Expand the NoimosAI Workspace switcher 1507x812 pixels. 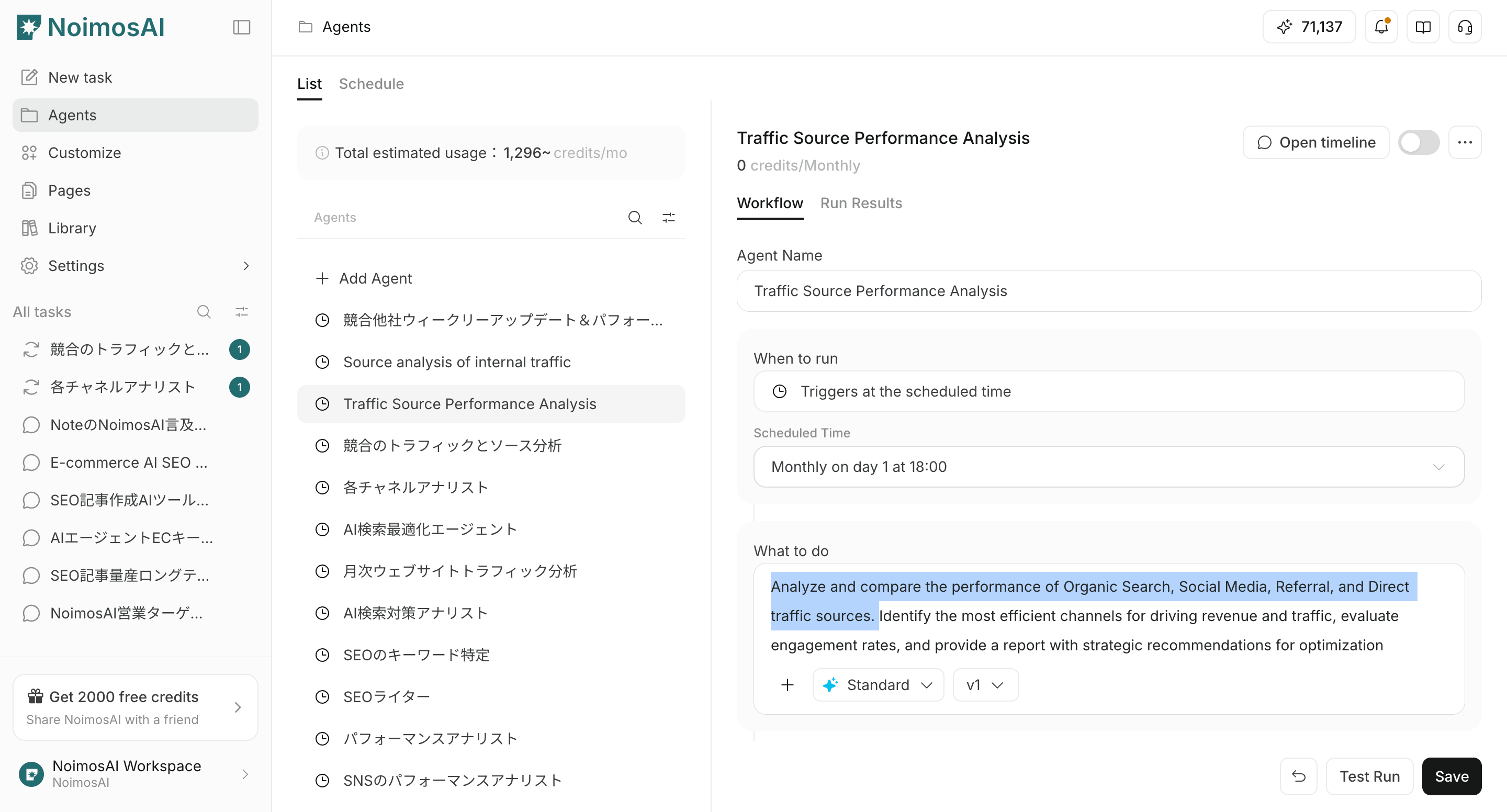pos(135,773)
